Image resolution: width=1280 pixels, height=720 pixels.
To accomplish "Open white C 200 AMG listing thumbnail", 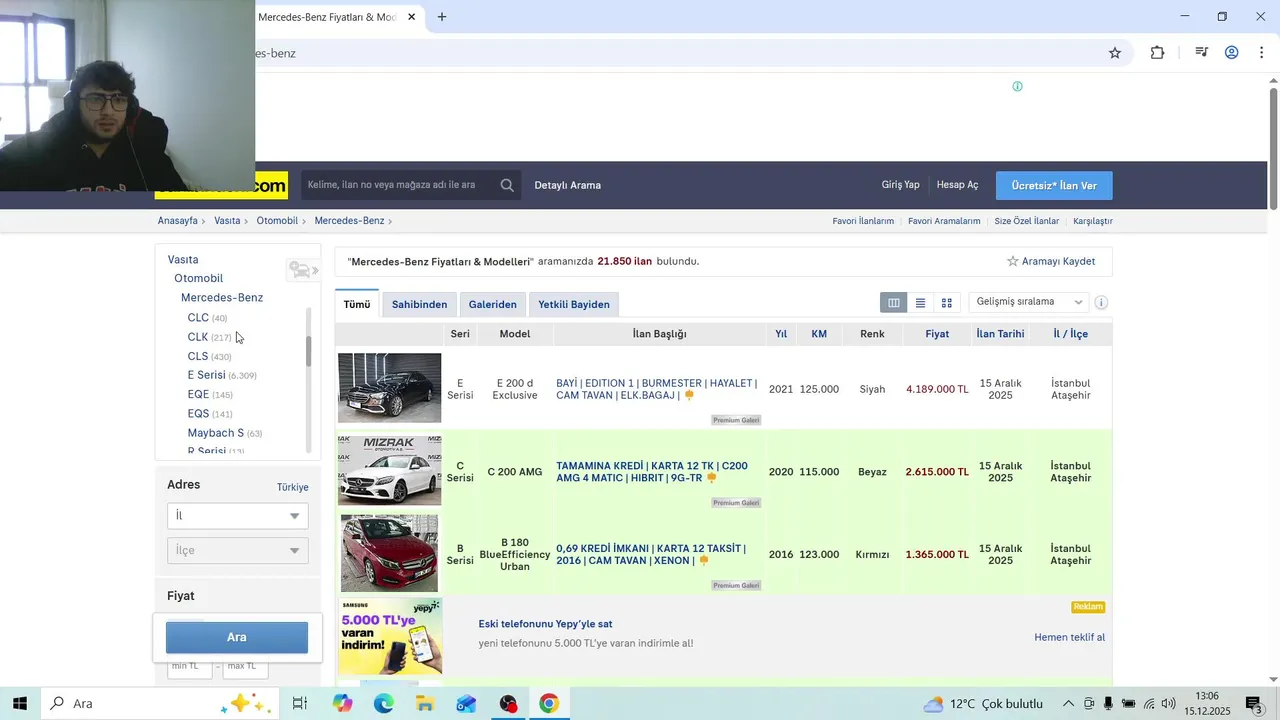I will click(x=389, y=470).
